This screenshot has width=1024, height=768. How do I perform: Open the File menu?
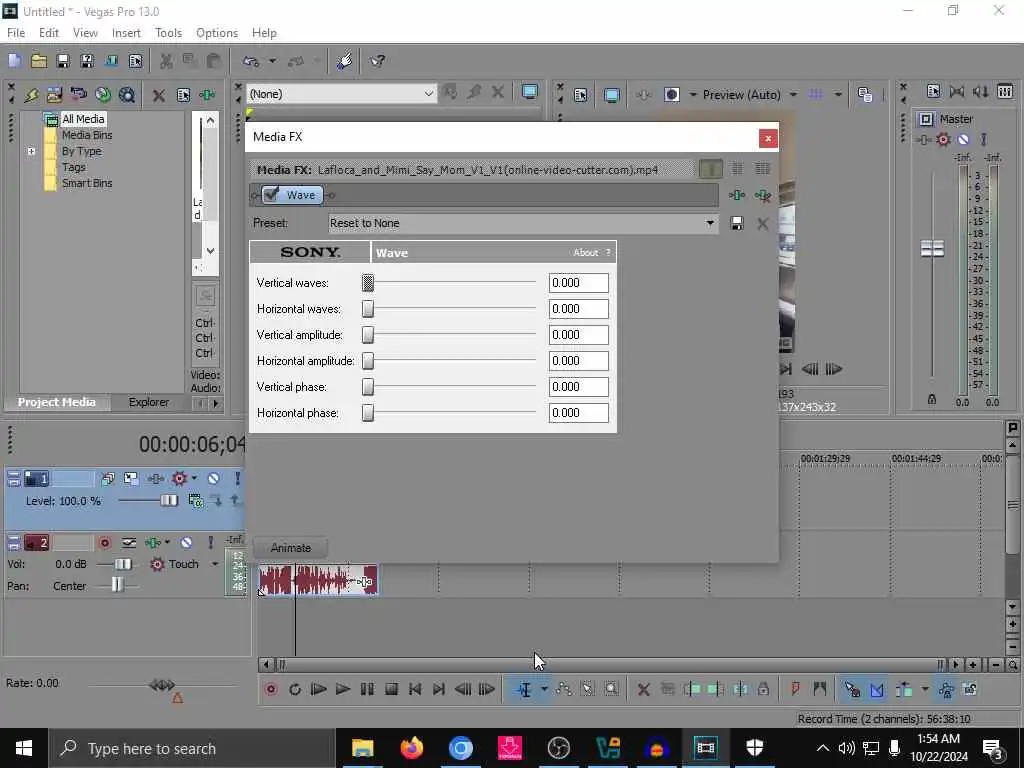click(x=16, y=33)
